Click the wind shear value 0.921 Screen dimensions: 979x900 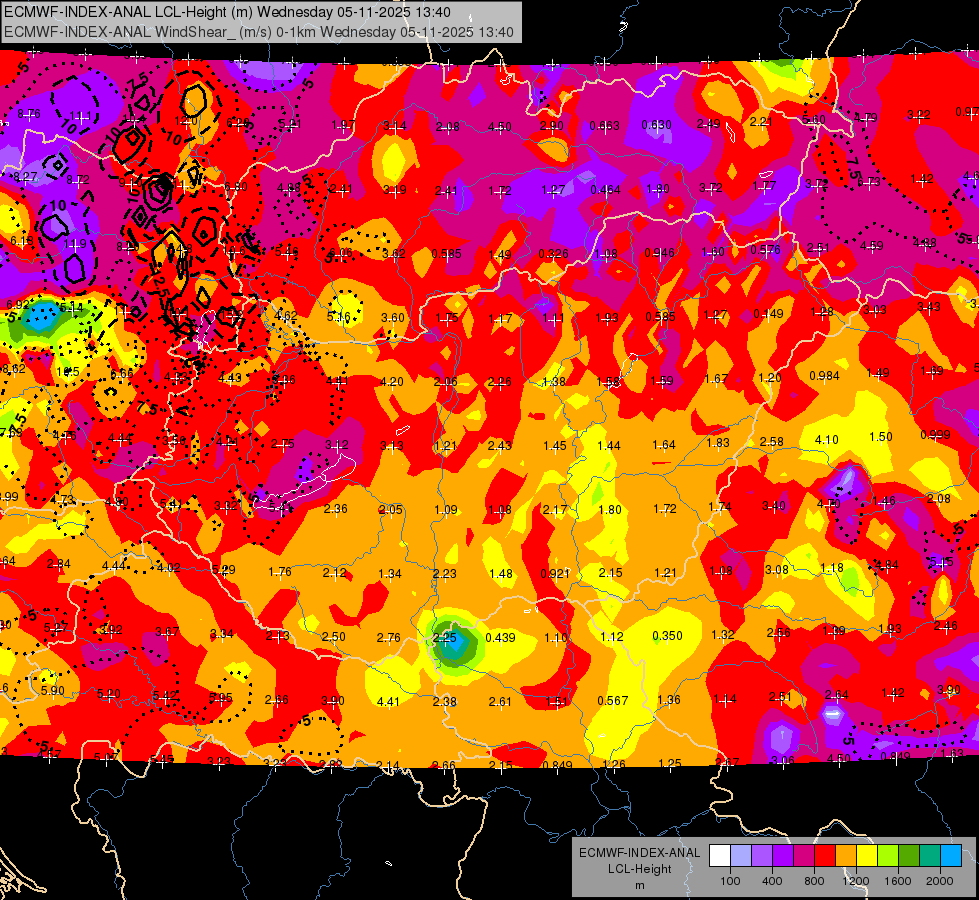tap(555, 573)
